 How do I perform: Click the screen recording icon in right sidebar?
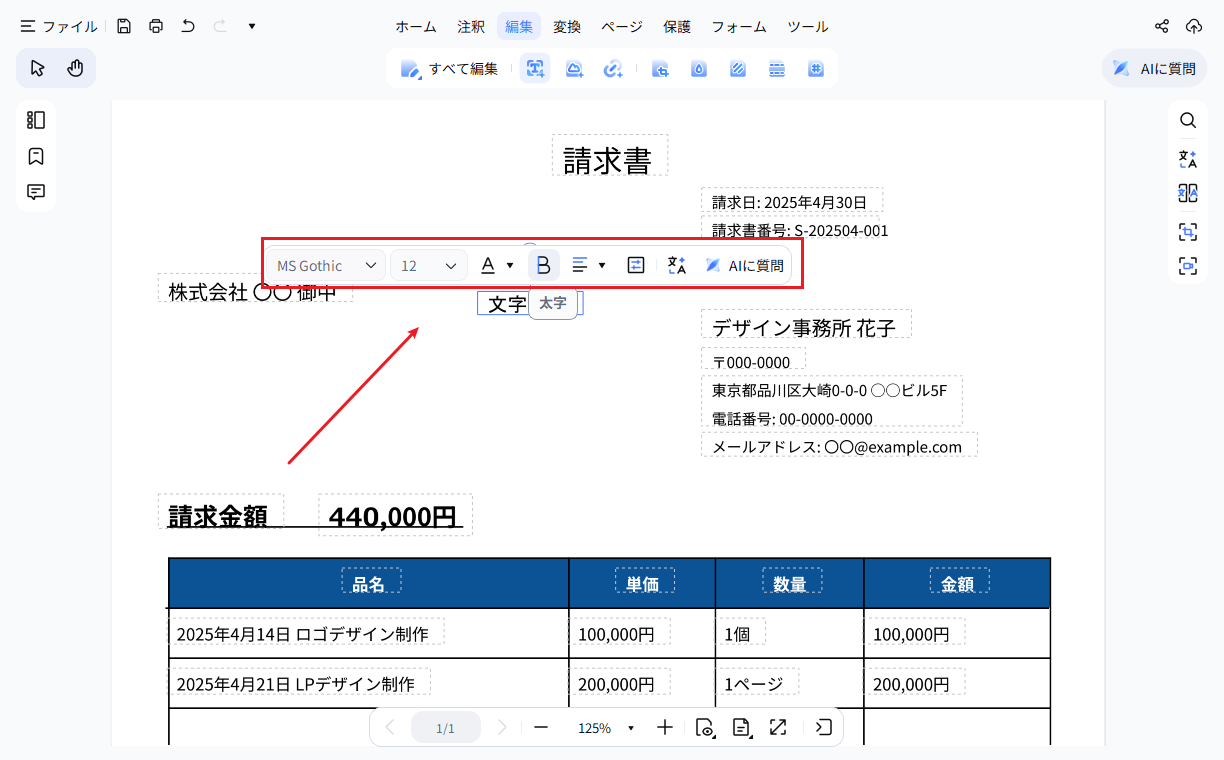(1188, 266)
